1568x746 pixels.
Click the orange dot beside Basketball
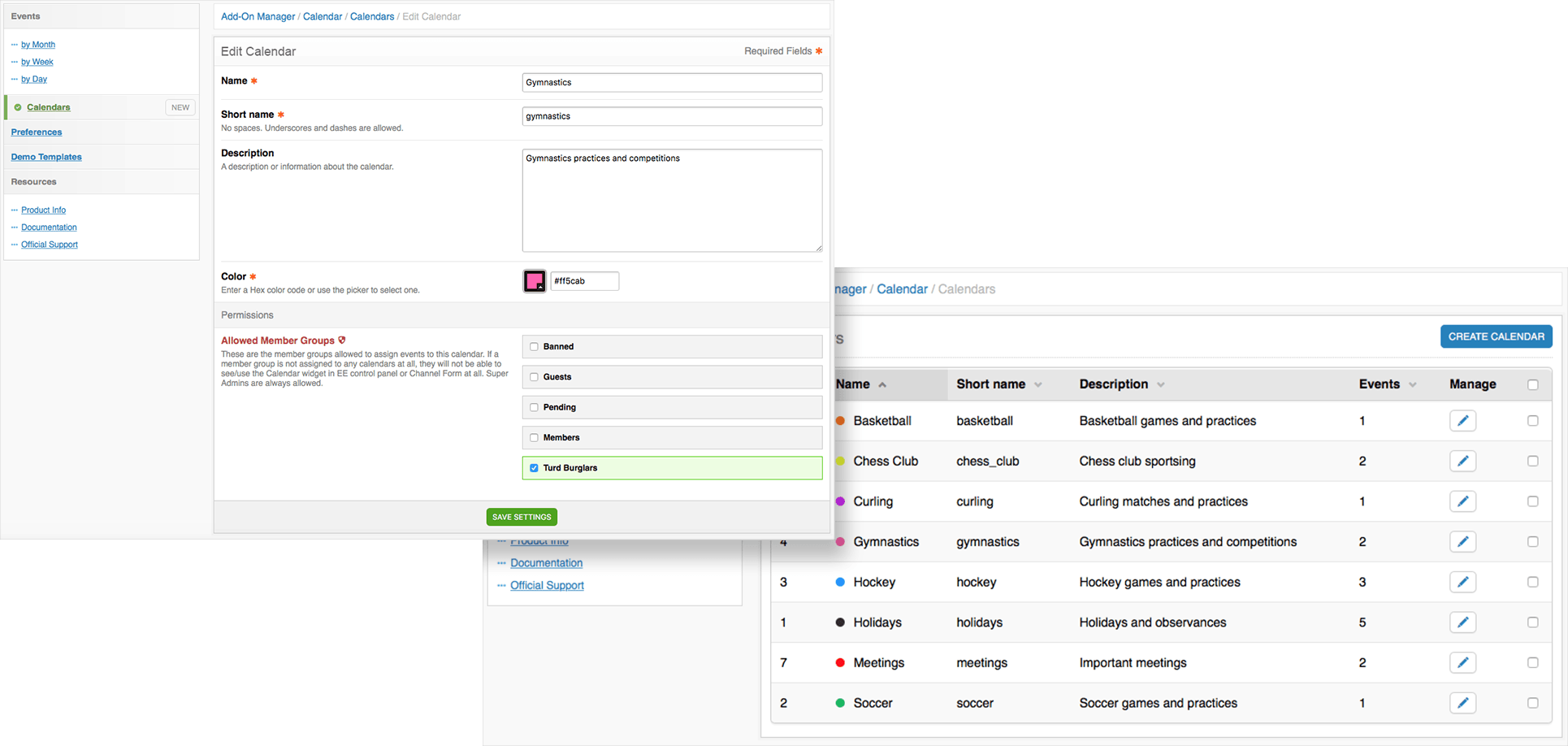point(840,421)
